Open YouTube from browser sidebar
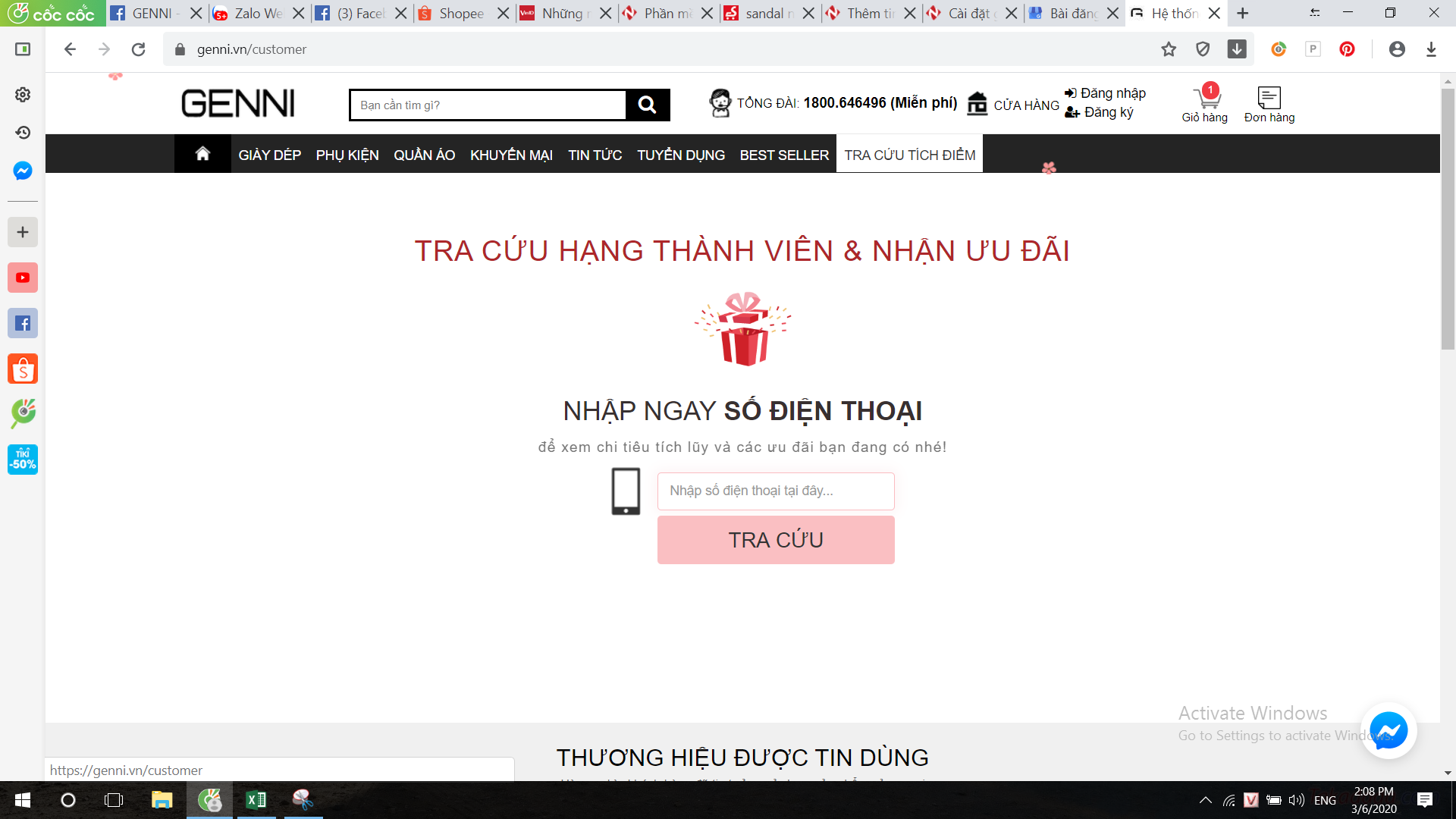The width and height of the screenshot is (1456, 819). point(23,278)
